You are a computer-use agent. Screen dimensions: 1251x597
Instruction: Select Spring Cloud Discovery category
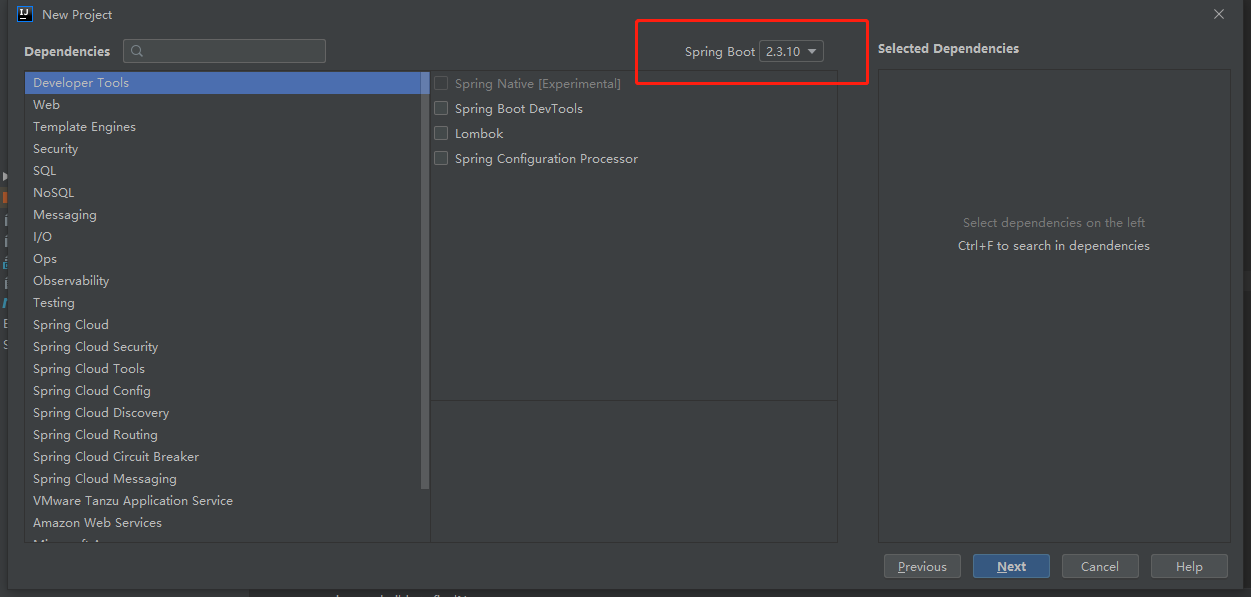tap(223, 413)
